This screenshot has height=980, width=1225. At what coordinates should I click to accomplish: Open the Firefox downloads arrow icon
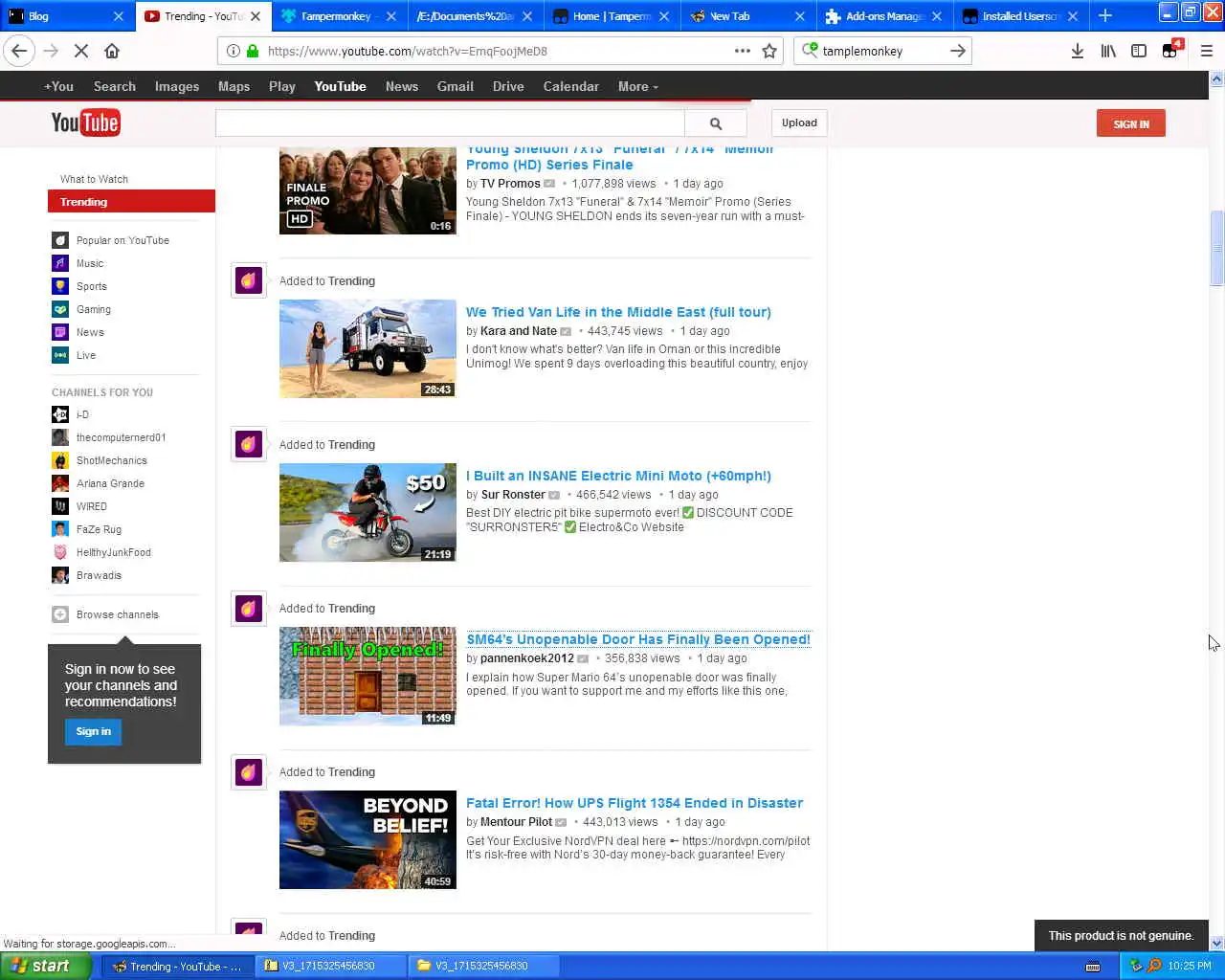point(1078,51)
